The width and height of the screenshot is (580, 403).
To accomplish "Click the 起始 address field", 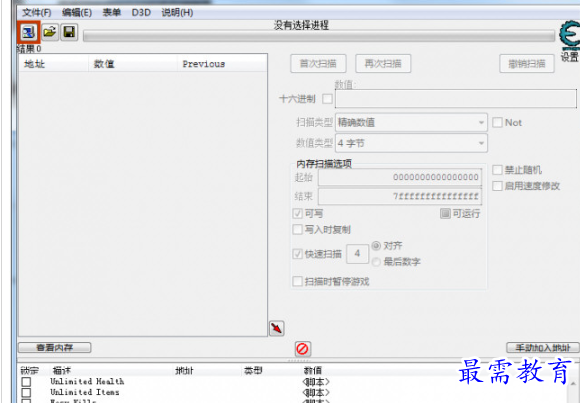I will coord(399,177).
